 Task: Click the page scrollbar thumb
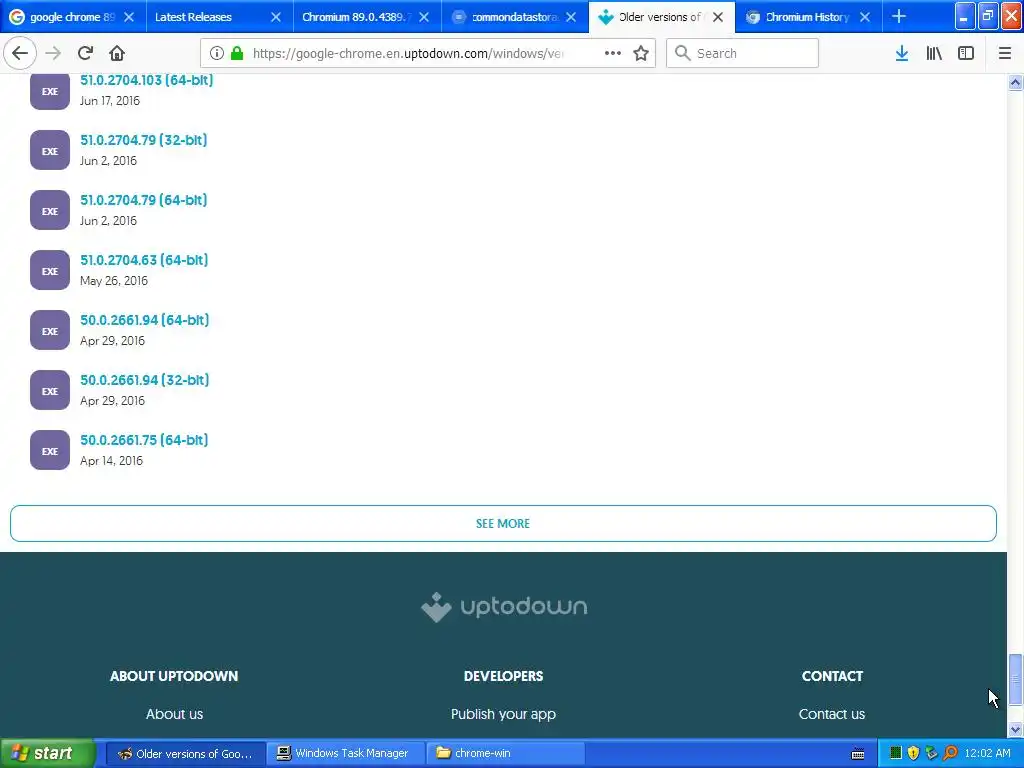(x=1015, y=680)
